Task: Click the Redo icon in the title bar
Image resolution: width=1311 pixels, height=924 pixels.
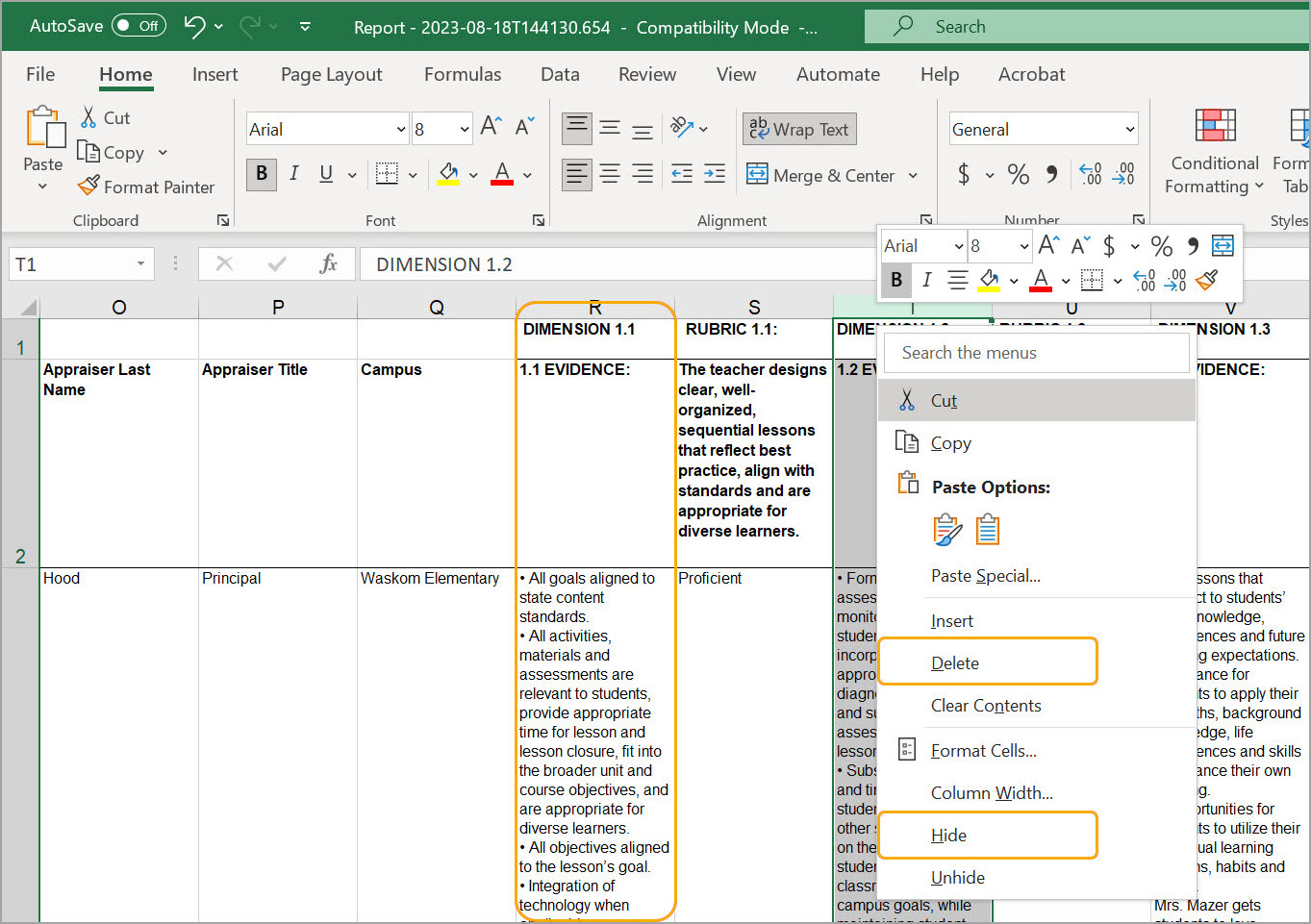Action: click(250, 27)
